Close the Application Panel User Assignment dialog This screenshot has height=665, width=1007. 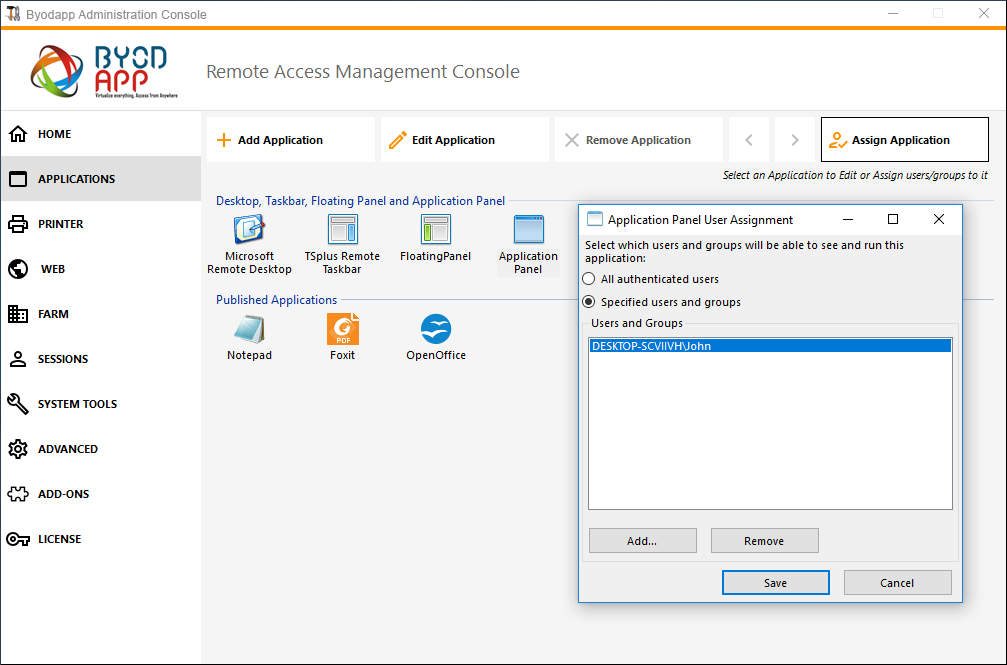tap(939, 219)
